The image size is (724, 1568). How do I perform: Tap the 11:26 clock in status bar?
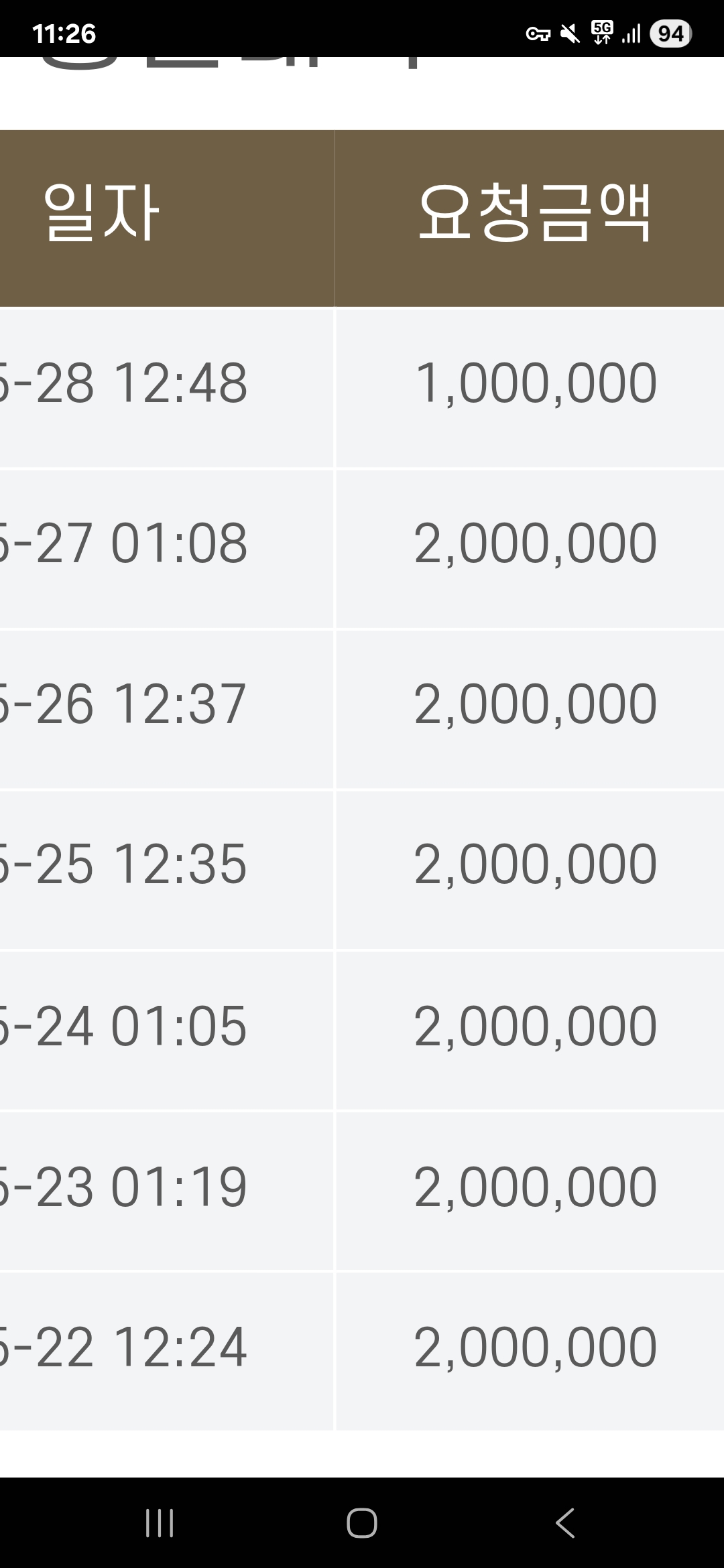click(x=64, y=34)
